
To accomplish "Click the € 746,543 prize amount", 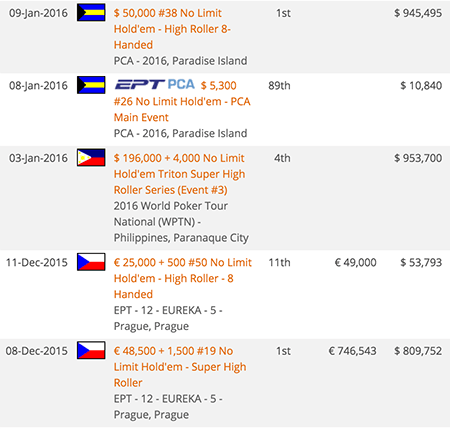I will pos(353,351).
